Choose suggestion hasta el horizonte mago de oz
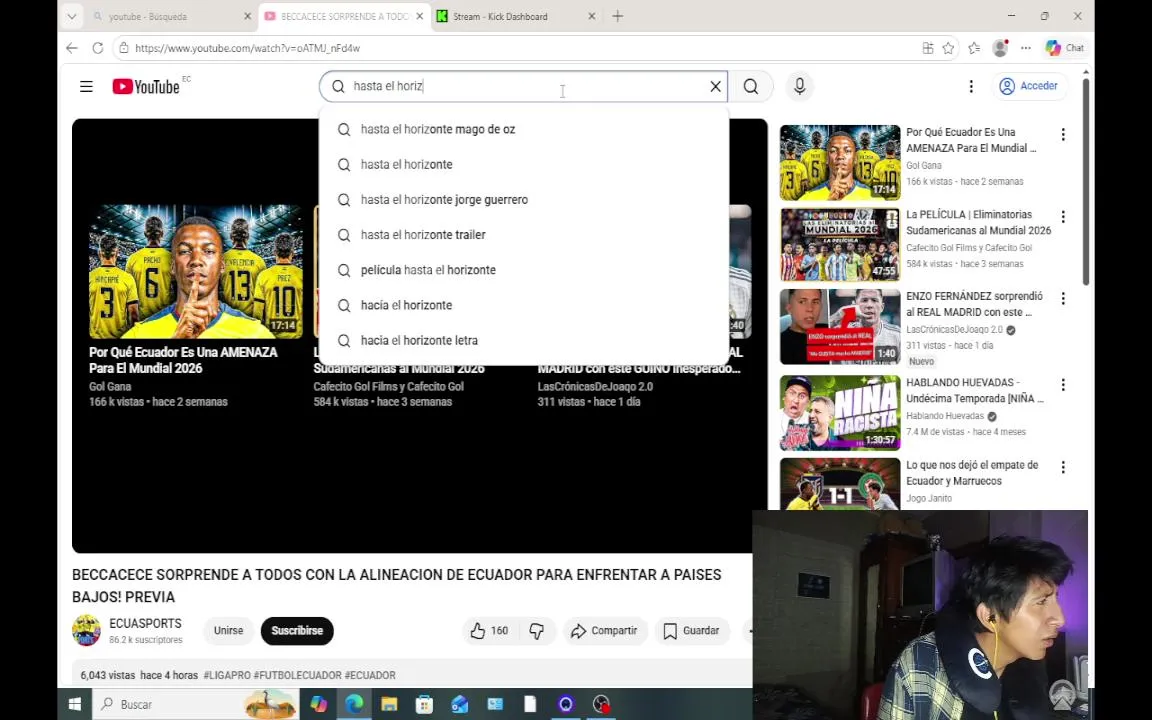1152x720 pixels. (x=524, y=129)
